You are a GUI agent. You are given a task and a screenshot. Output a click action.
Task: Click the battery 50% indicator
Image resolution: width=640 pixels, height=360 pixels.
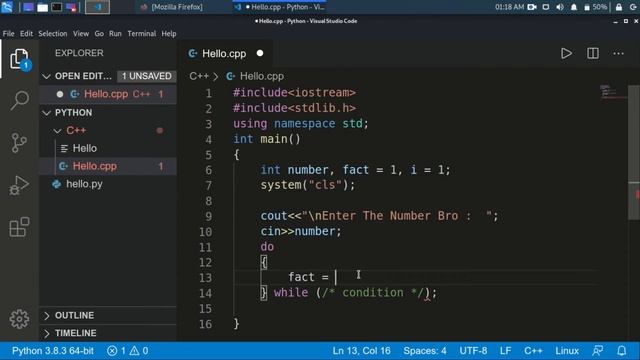click(596, 7)
